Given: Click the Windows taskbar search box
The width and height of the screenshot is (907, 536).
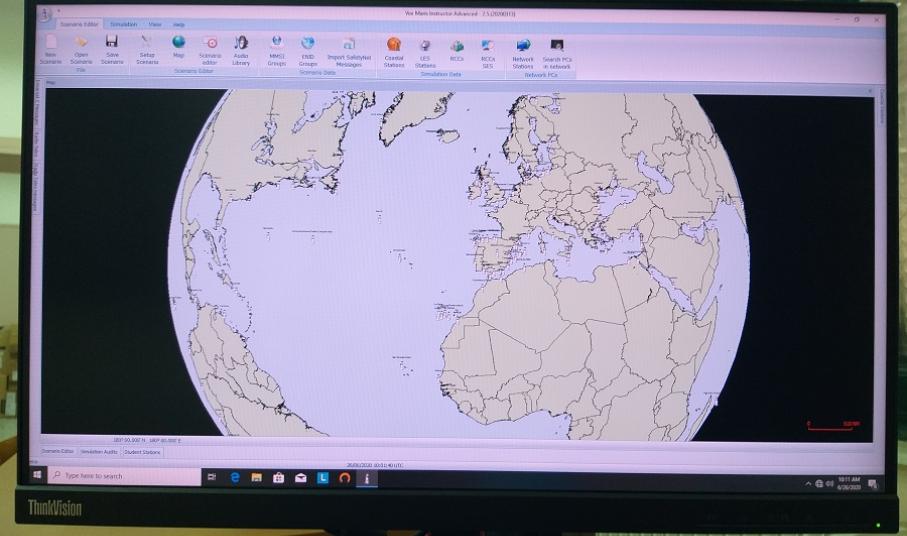Looking at the screenshot, I should pos(120,476).
